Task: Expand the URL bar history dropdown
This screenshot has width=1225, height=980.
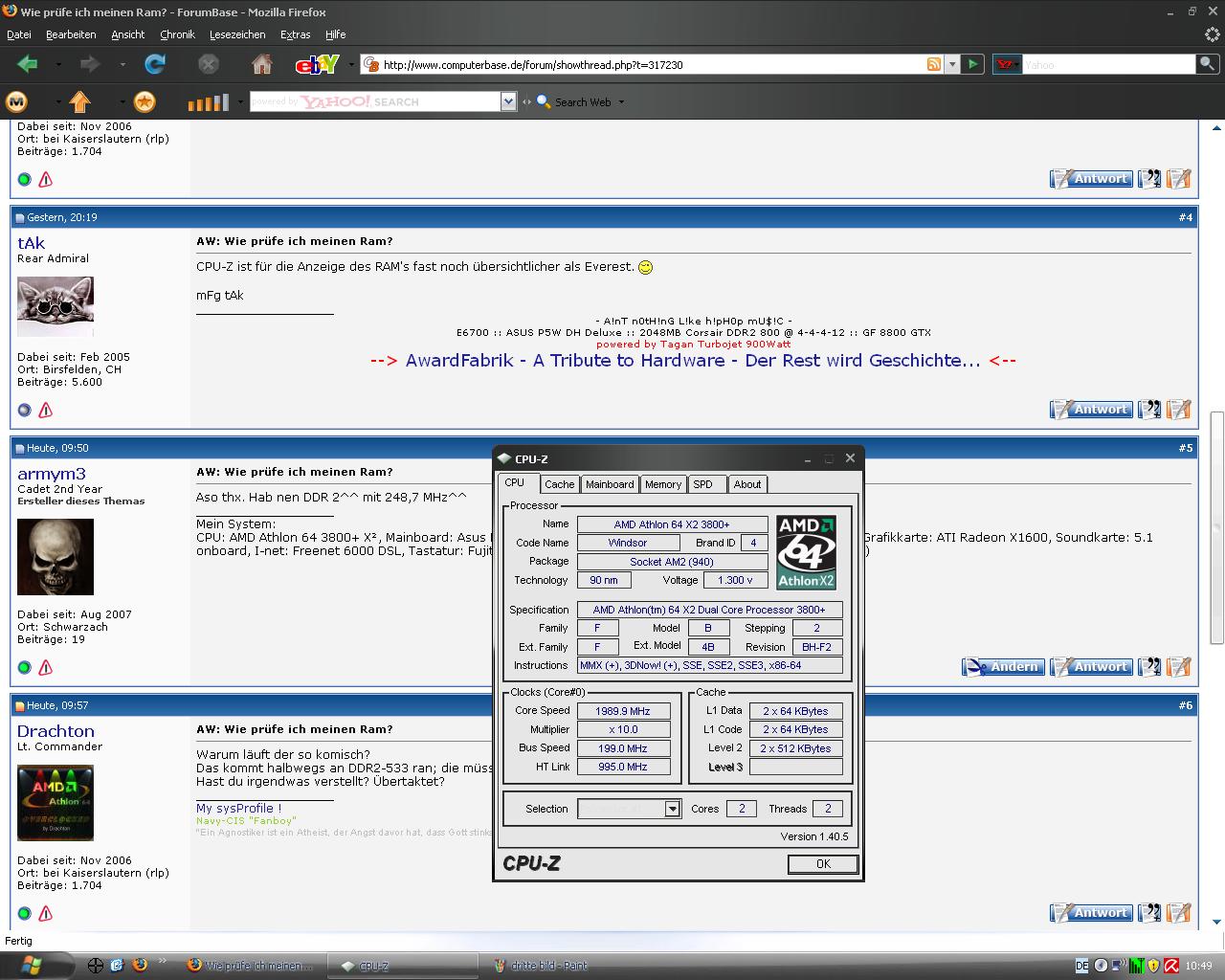Action: (x=951, y=64)
